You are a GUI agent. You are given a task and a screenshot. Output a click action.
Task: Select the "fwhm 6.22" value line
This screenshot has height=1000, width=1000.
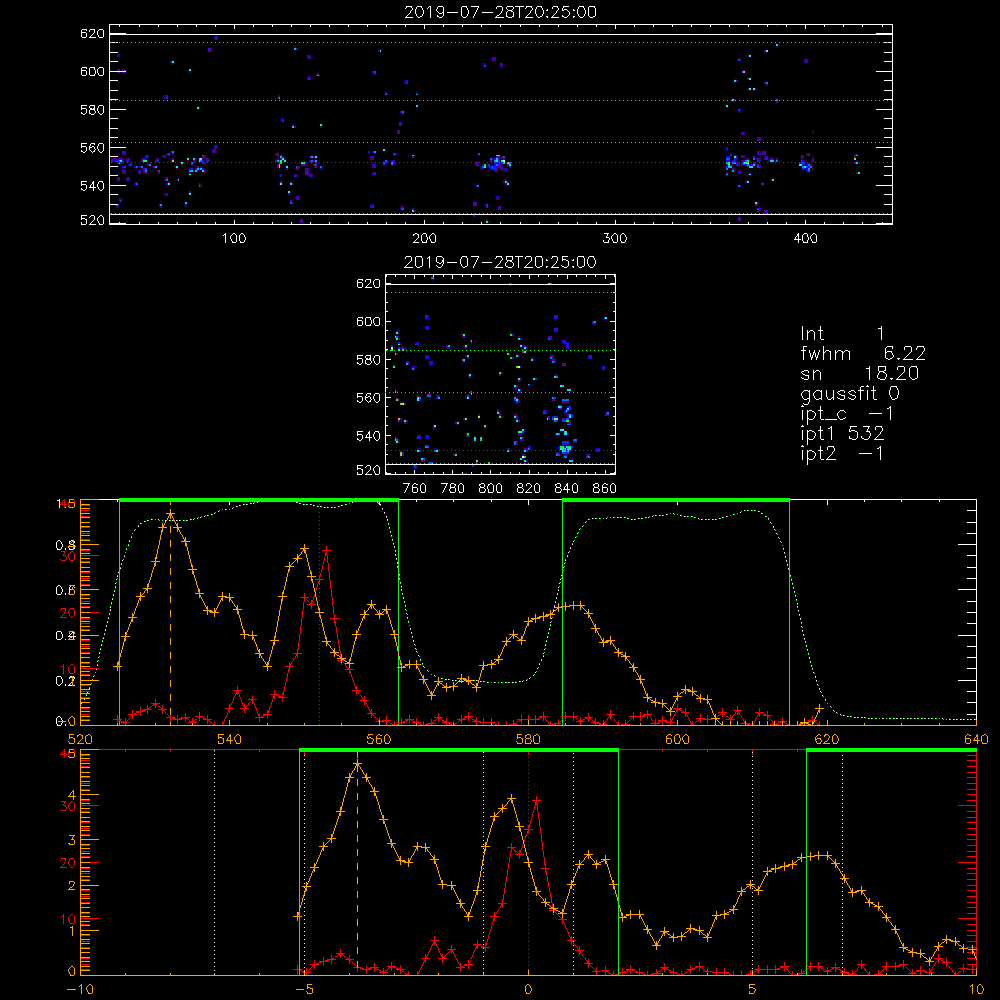point(863,353)
